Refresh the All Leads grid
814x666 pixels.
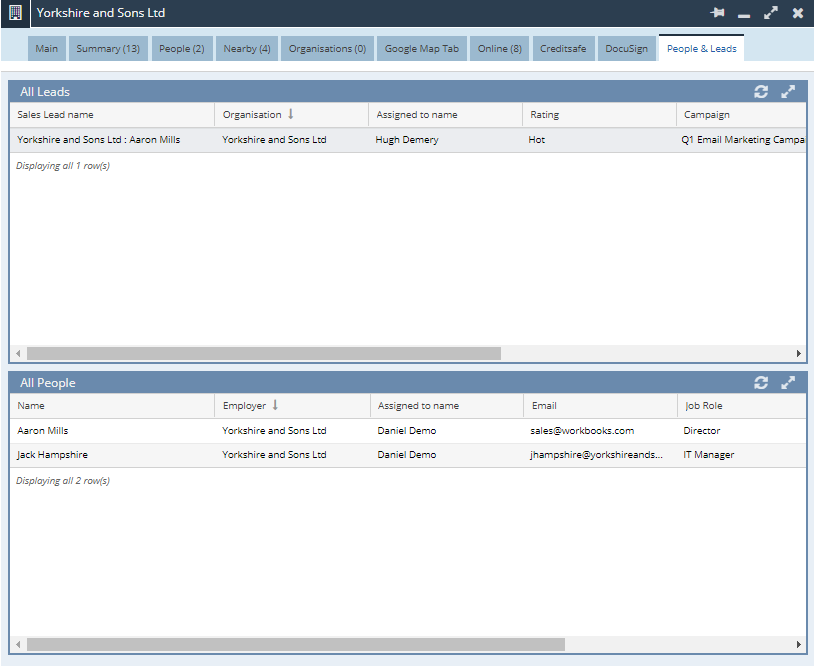(x=761, y=92)
